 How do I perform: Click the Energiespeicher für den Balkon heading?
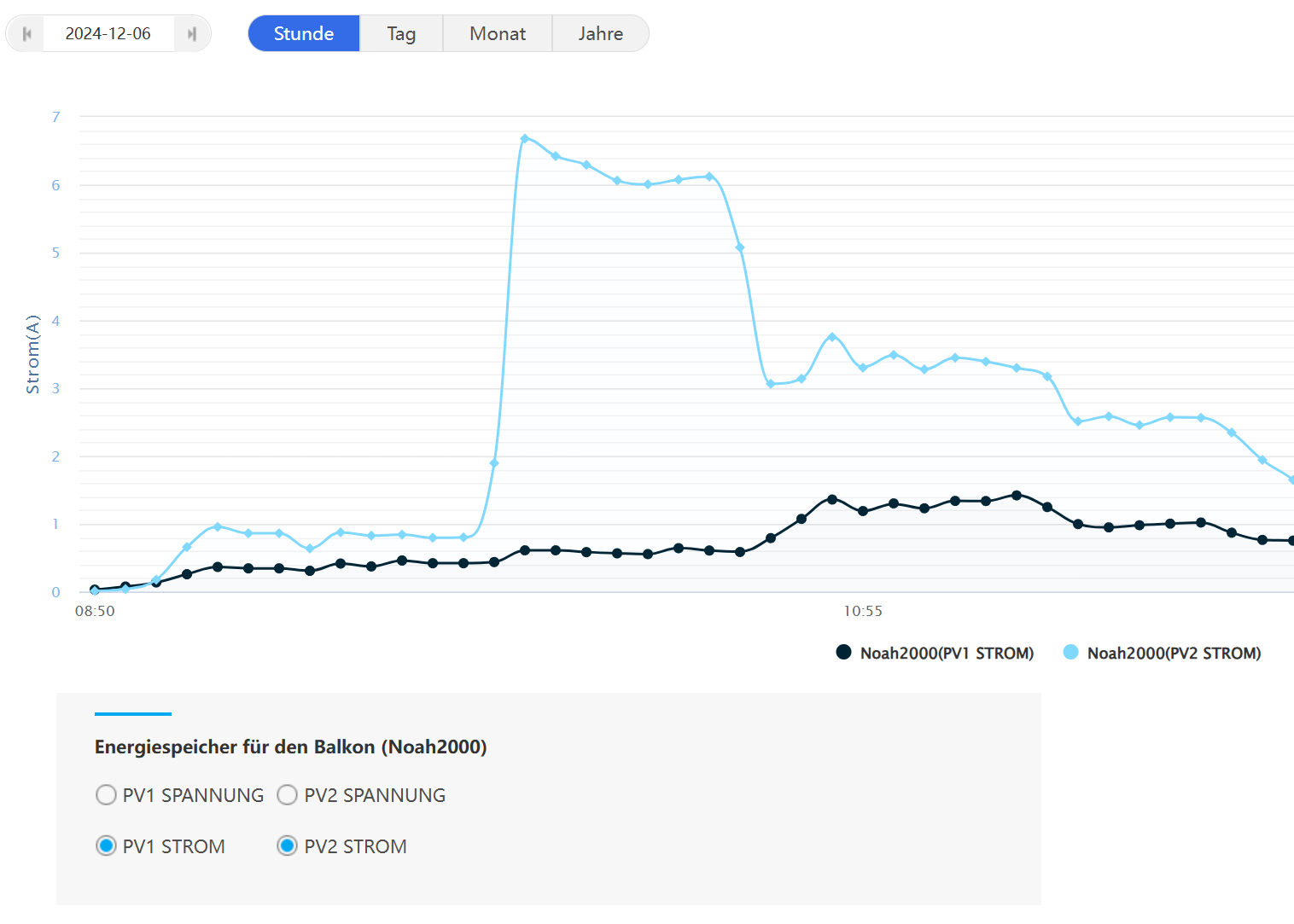click(290, 747)
